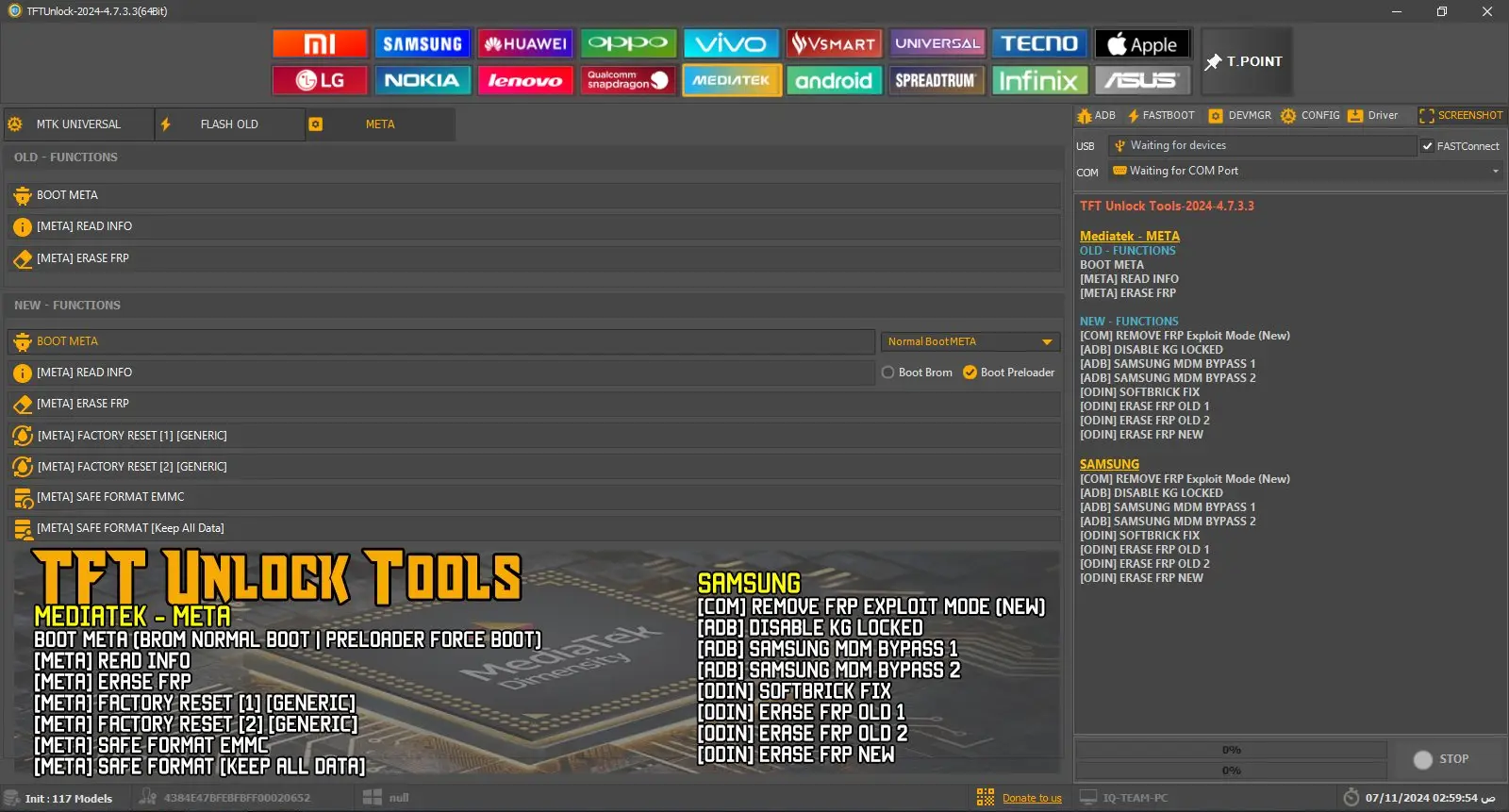Open the MediaTek module

731,80
